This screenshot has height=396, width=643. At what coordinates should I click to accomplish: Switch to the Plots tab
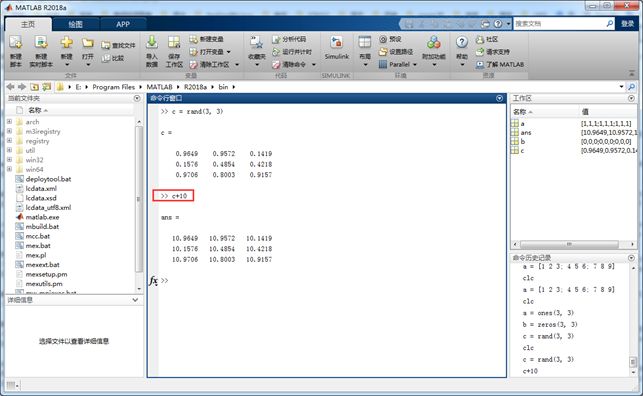tap(75, 25)
